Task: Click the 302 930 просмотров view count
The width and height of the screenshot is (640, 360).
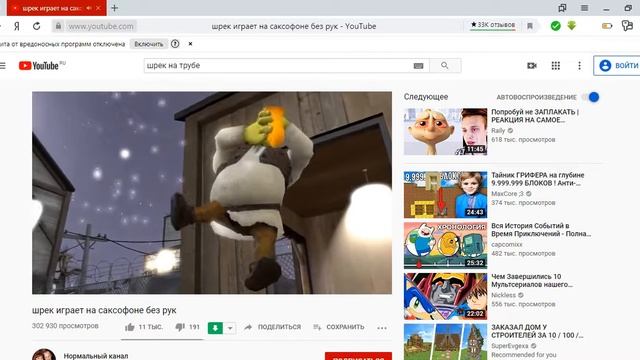Action: coord(65,326)
